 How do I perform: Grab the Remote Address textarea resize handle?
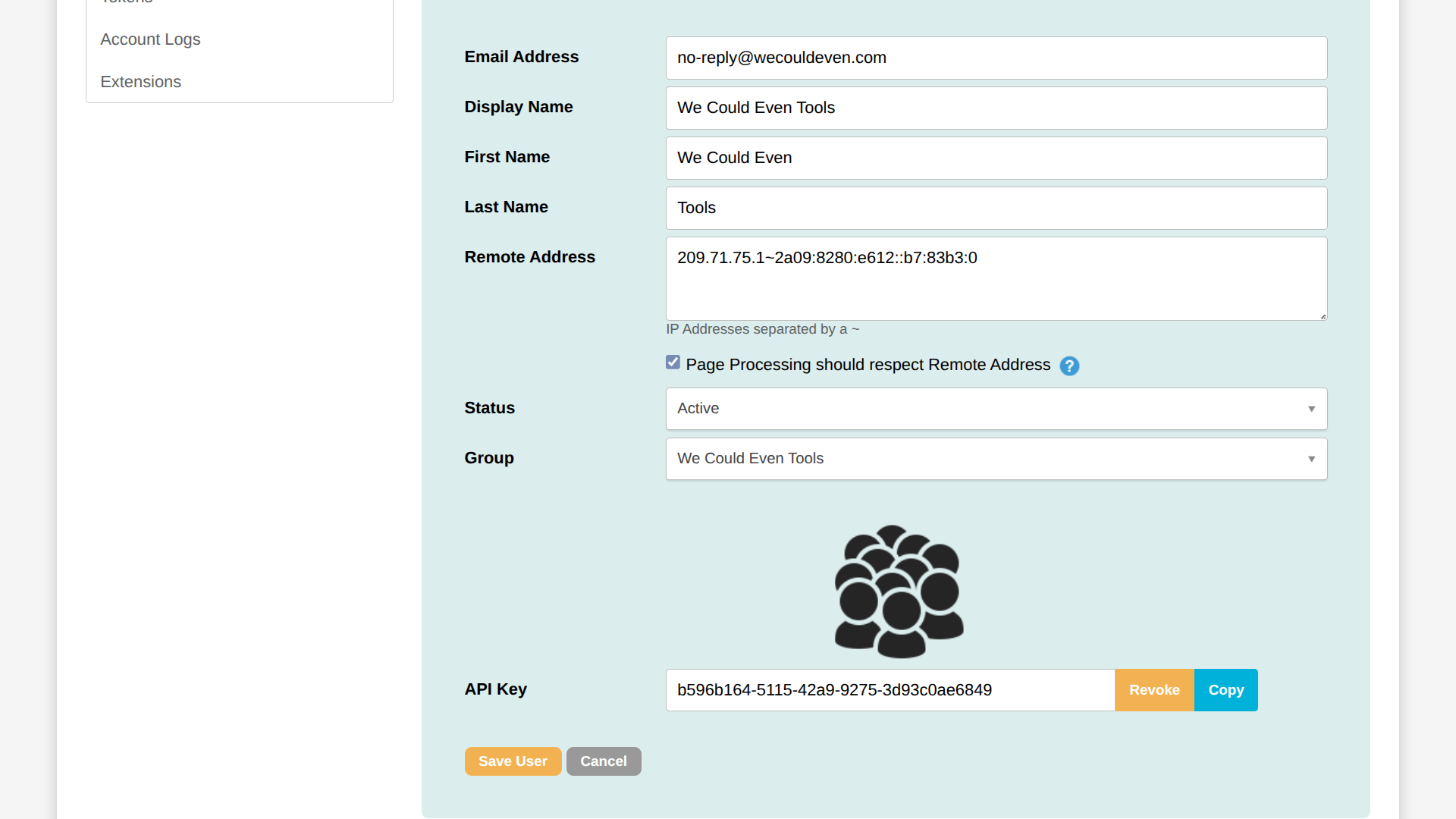(1323, 315)
